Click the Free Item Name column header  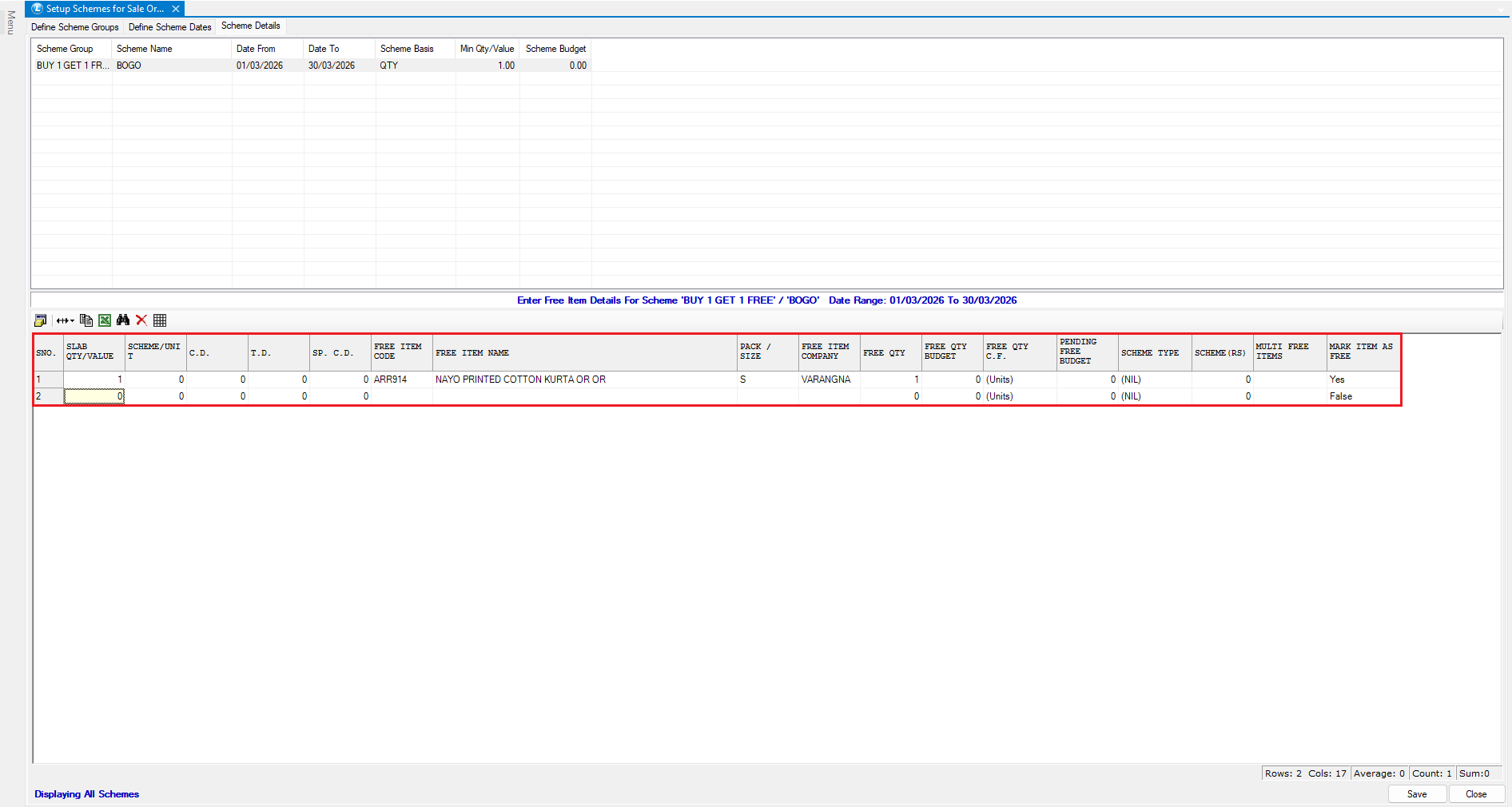583,352
